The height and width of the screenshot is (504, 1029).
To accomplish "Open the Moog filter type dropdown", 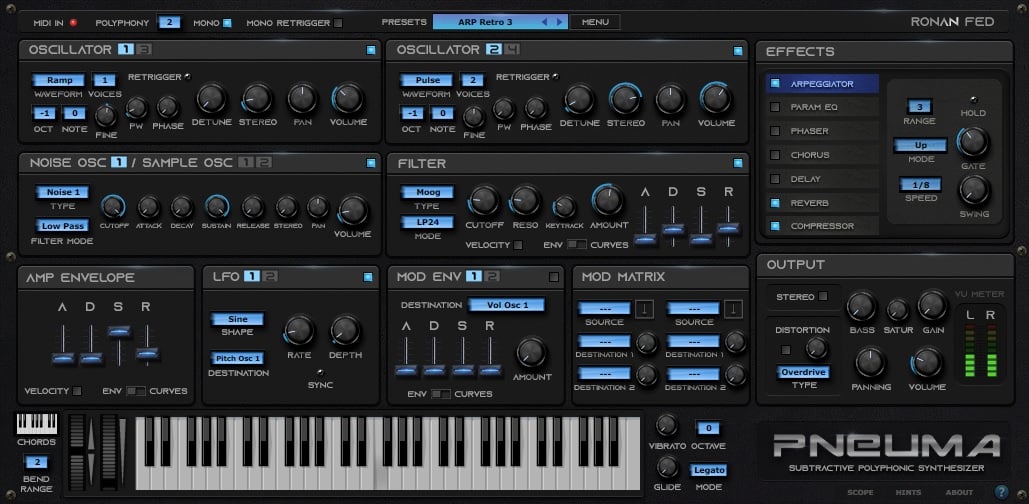I will (x=427, y=192).
